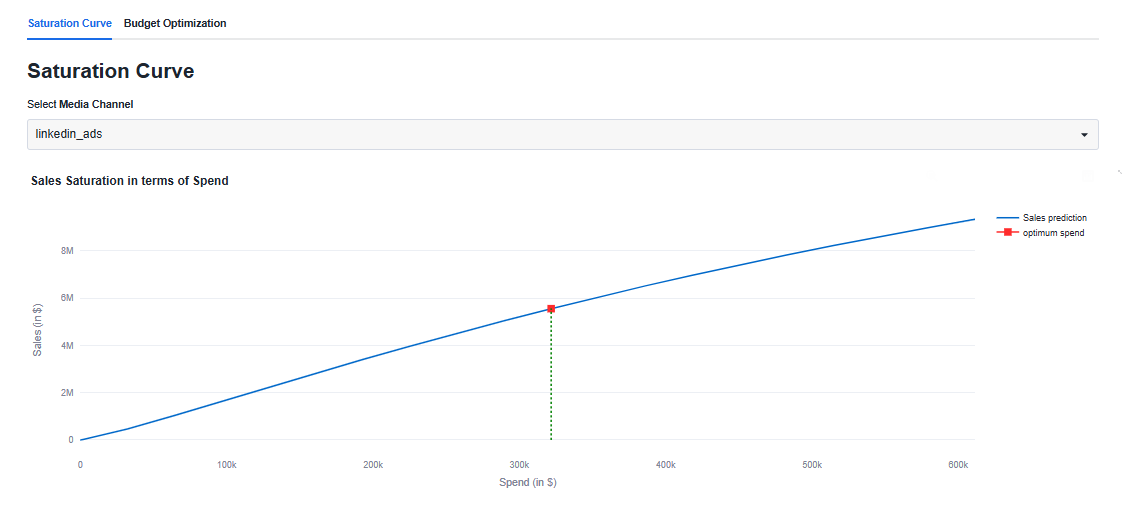
Task: Select the Saturation Curve tab
Action: point(69,23)
